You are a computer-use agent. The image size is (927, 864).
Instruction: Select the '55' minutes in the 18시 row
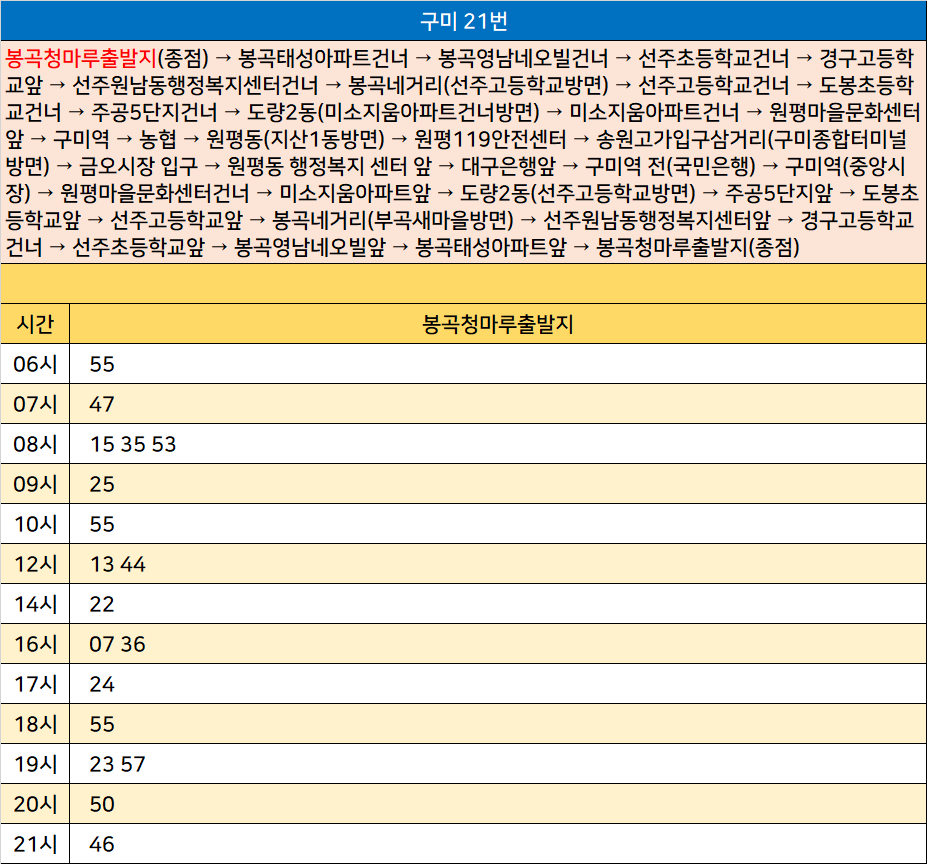[x=102, y=724]
